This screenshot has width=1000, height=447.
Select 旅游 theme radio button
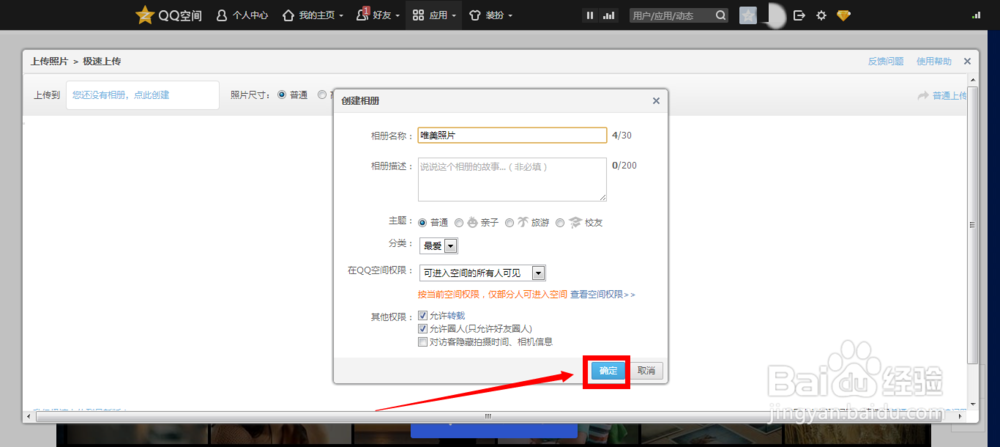click(x=509, y=223)
